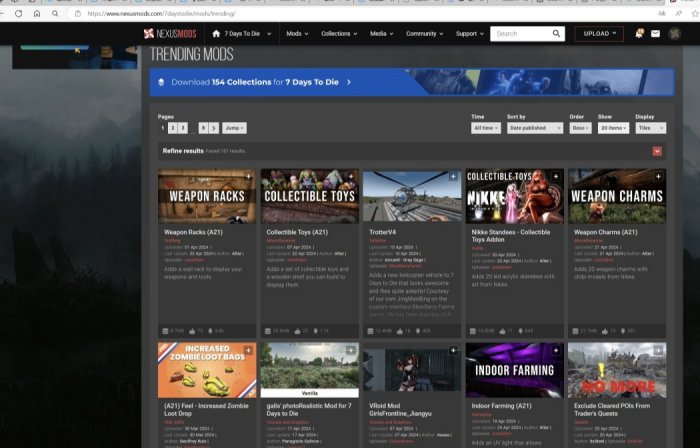The width and height of the screenshot is (700, 448).
Task: Click the browser search icon in toolbar
Action: coord(55,13)
